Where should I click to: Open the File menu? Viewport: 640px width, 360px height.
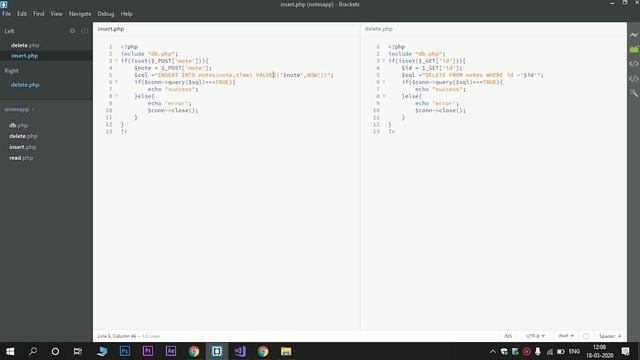[7, 14]
